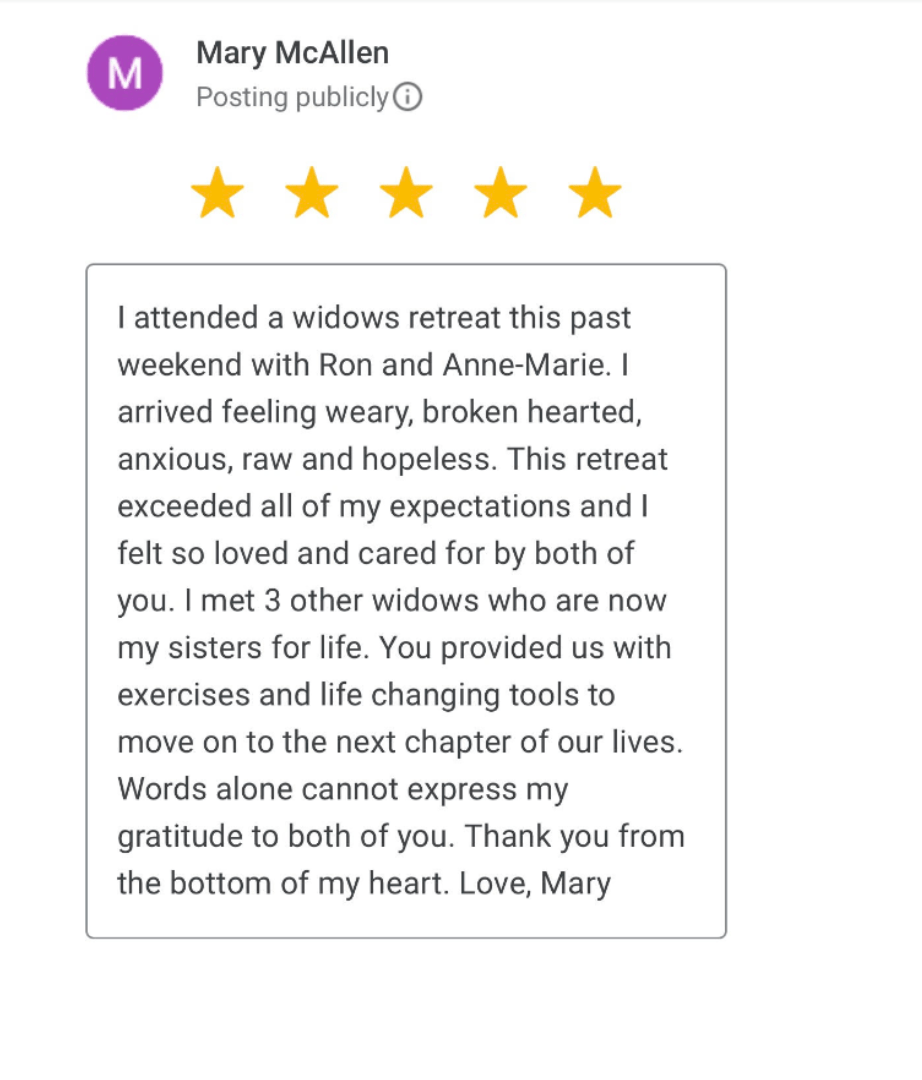Open the Posting publicly info icon
This screenshot has width=922, height=1080.
[408, 98]
